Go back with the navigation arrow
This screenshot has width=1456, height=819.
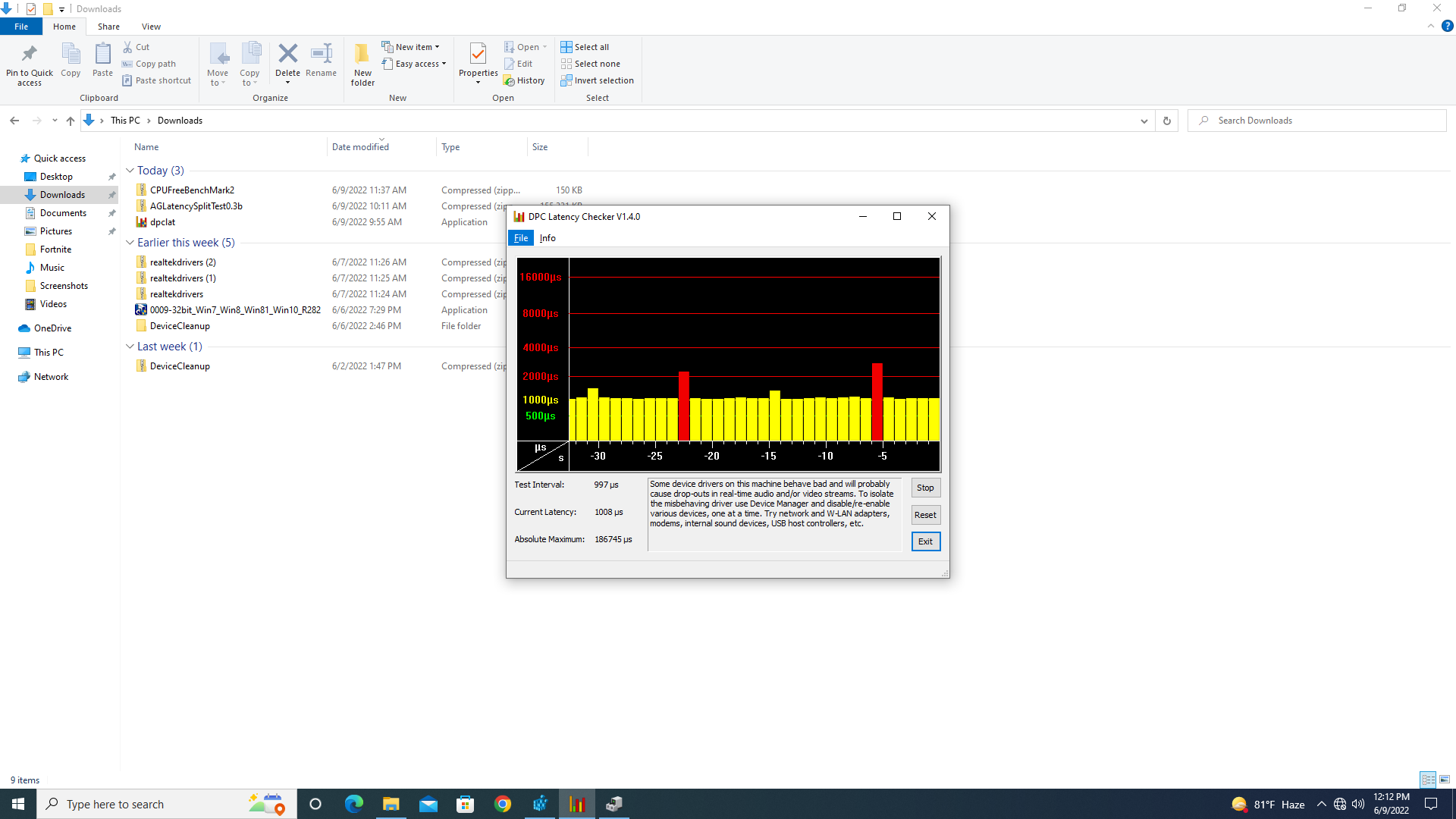tap(14, 121)
